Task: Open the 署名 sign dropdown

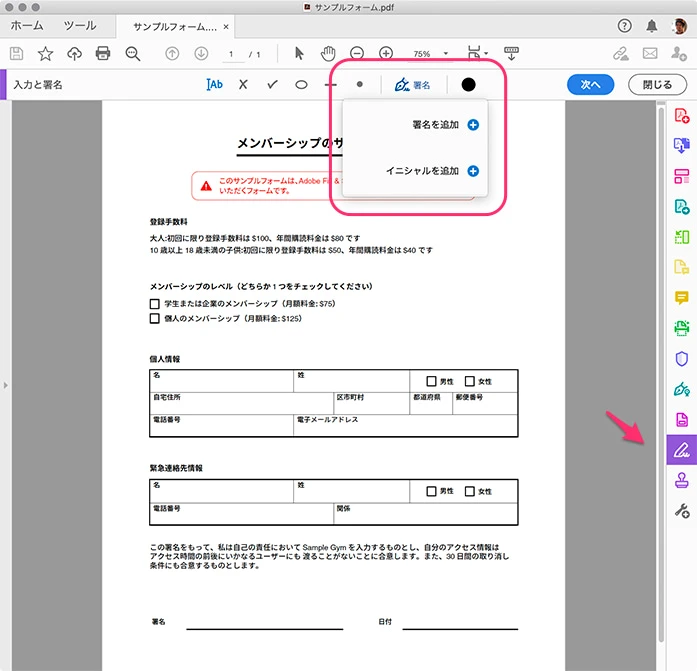Action: (x=413, y=85)
